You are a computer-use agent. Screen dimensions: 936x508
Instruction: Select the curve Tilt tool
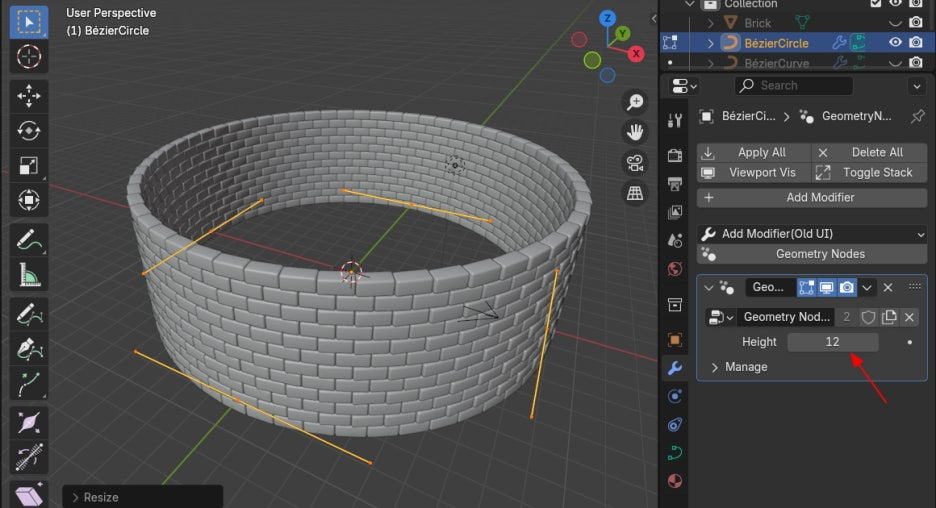29,458
